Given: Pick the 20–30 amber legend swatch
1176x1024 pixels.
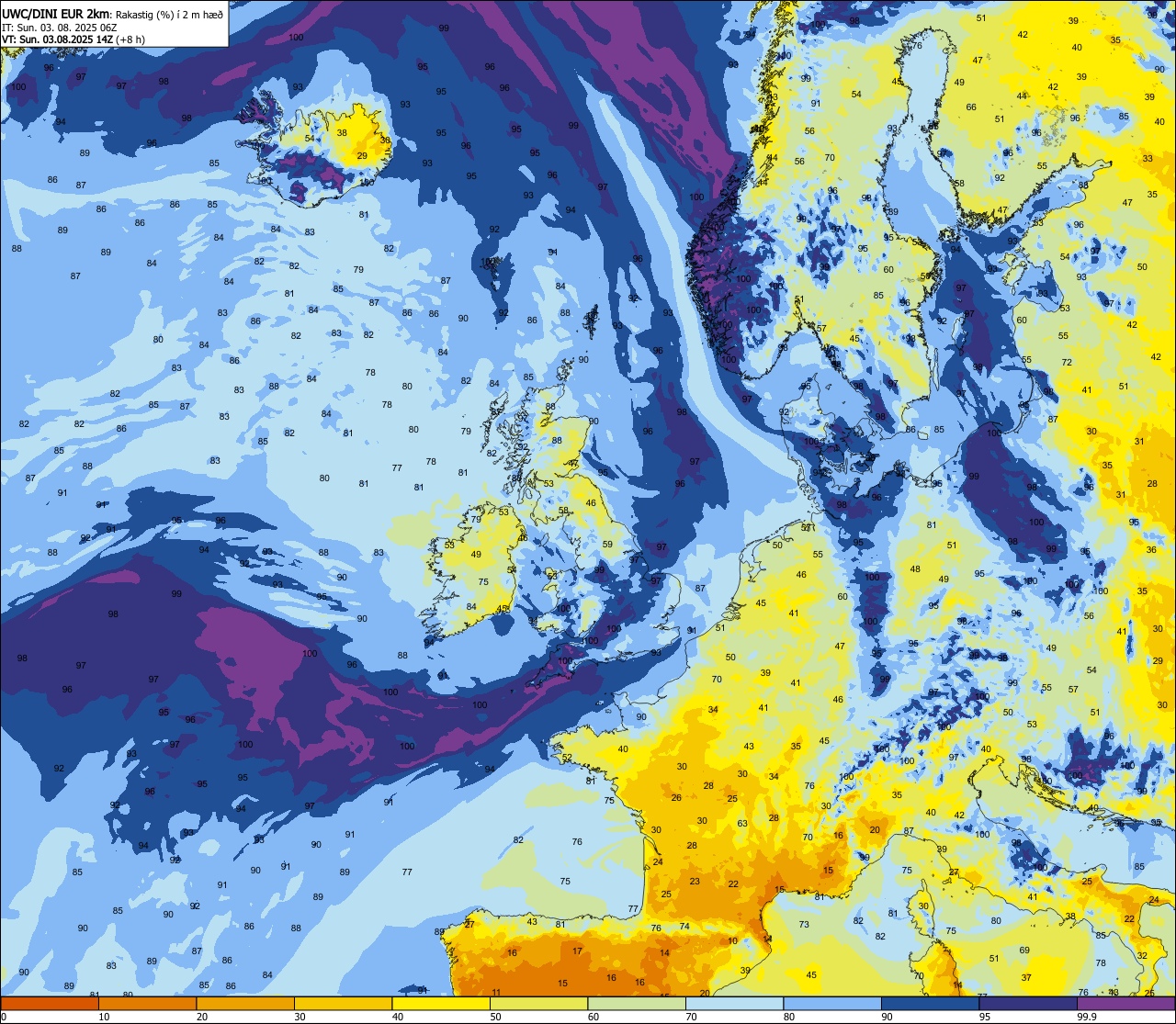Looking at the screenshot, I should (245, 1003).
